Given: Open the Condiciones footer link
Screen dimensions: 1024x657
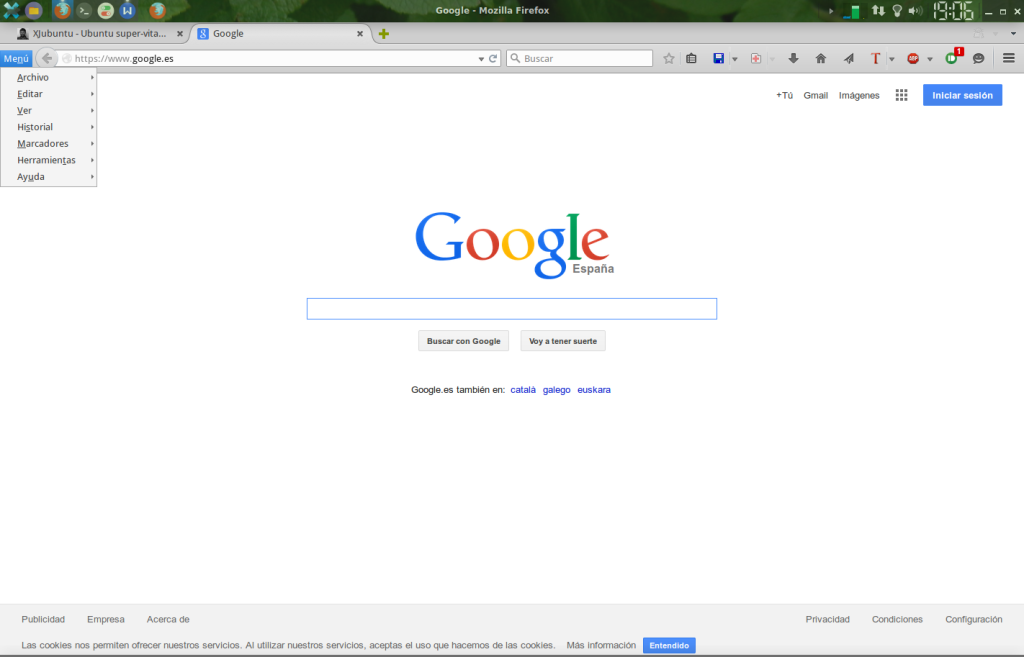Looking at the screenshot, I should pyautogui.click(x=897, y=619).
